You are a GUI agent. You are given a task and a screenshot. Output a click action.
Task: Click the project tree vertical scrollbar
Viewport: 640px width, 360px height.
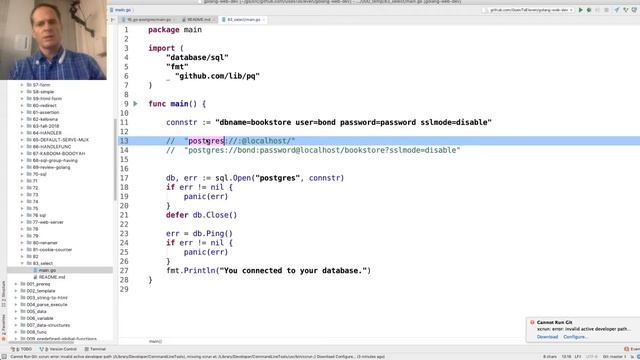click(x=115, y=159)
